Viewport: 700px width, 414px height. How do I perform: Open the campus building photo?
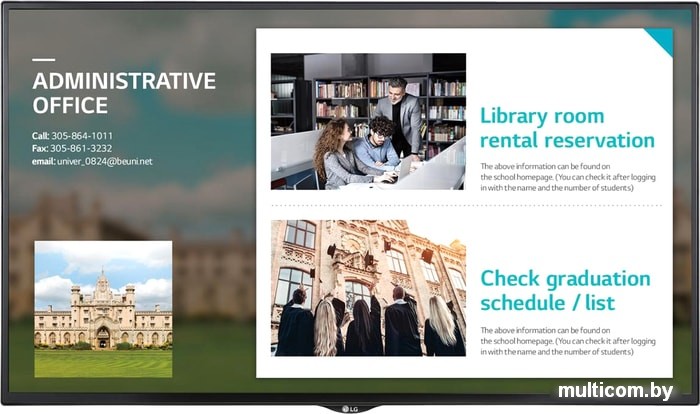(x=103, y=308)
